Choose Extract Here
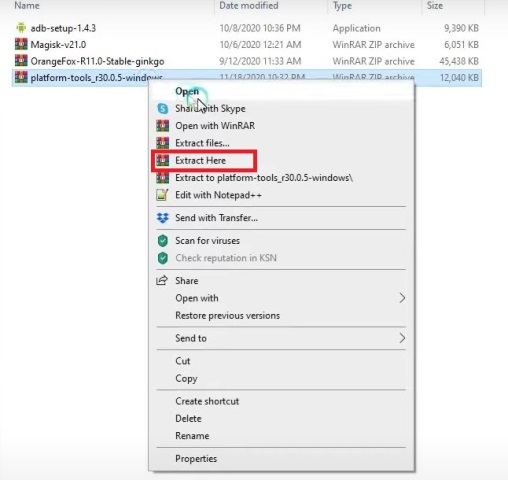 (281, 160)
